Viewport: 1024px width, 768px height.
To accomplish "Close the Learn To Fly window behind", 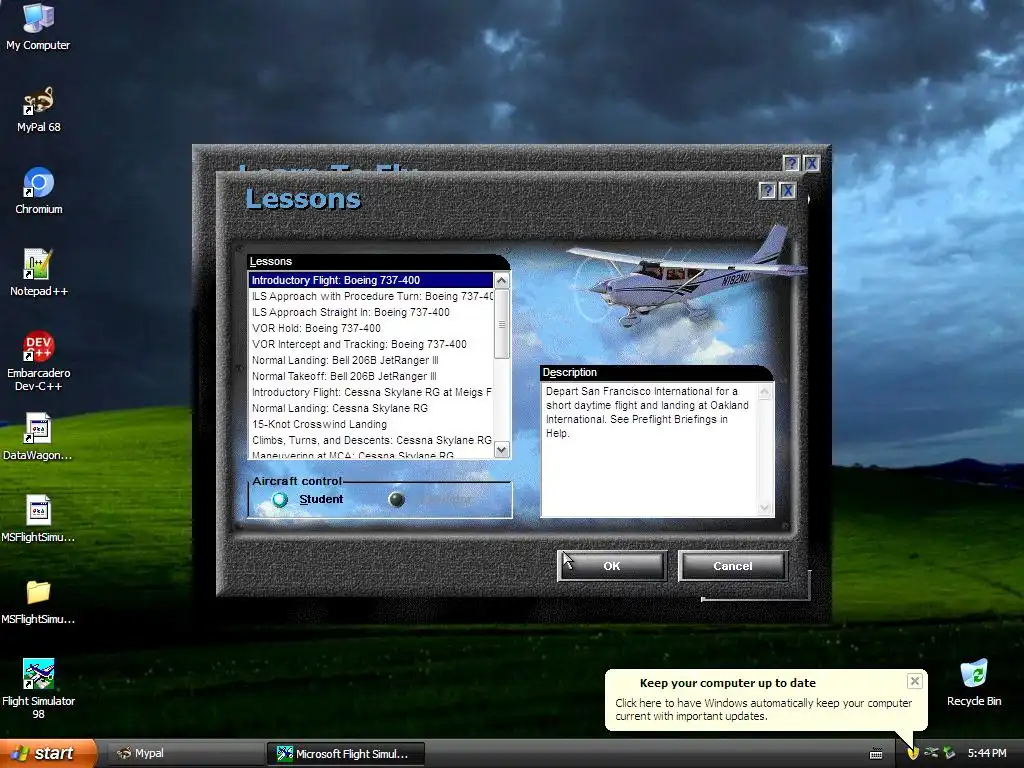I will (x=812, y=163).
